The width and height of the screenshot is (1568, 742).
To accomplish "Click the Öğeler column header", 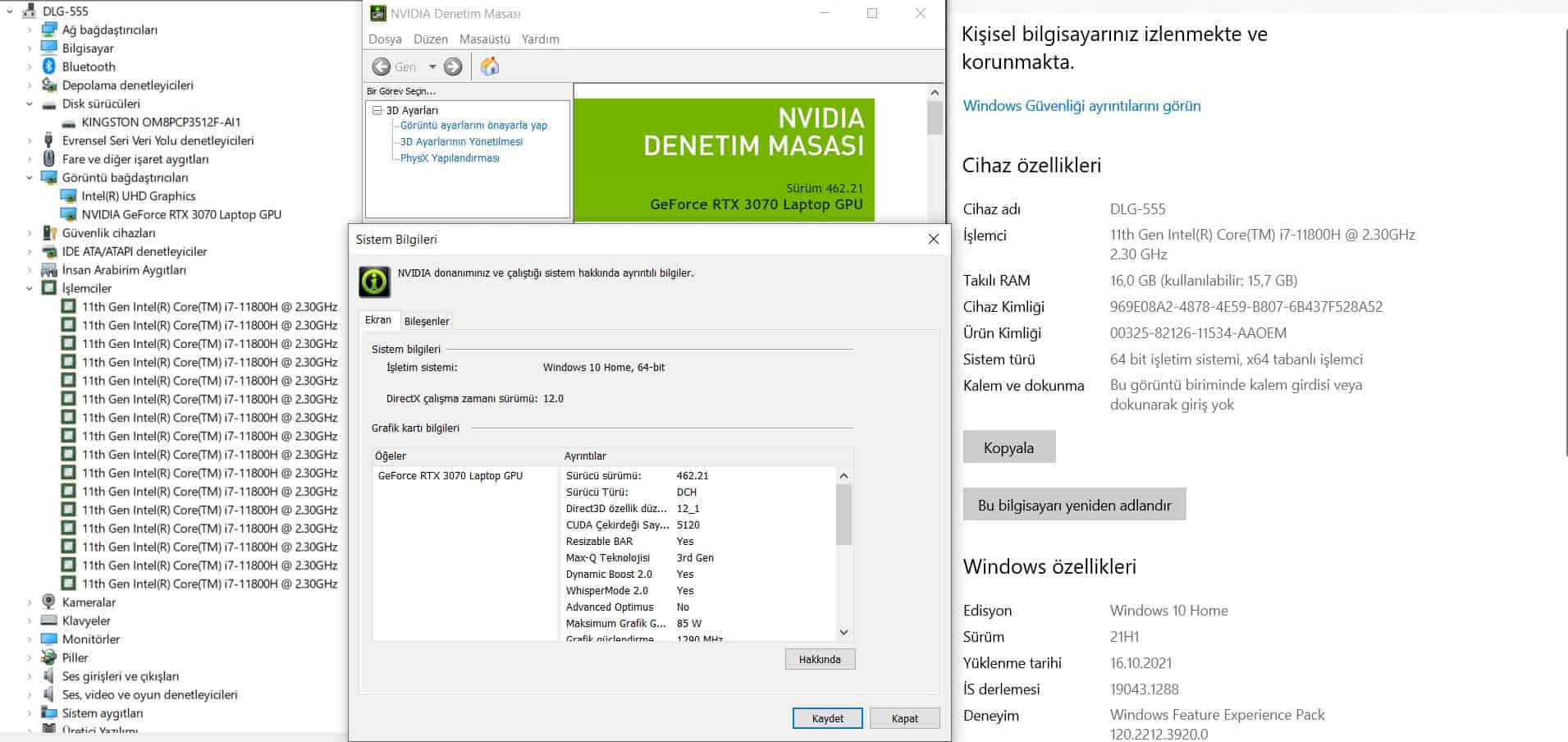I will tap(466, 456).
